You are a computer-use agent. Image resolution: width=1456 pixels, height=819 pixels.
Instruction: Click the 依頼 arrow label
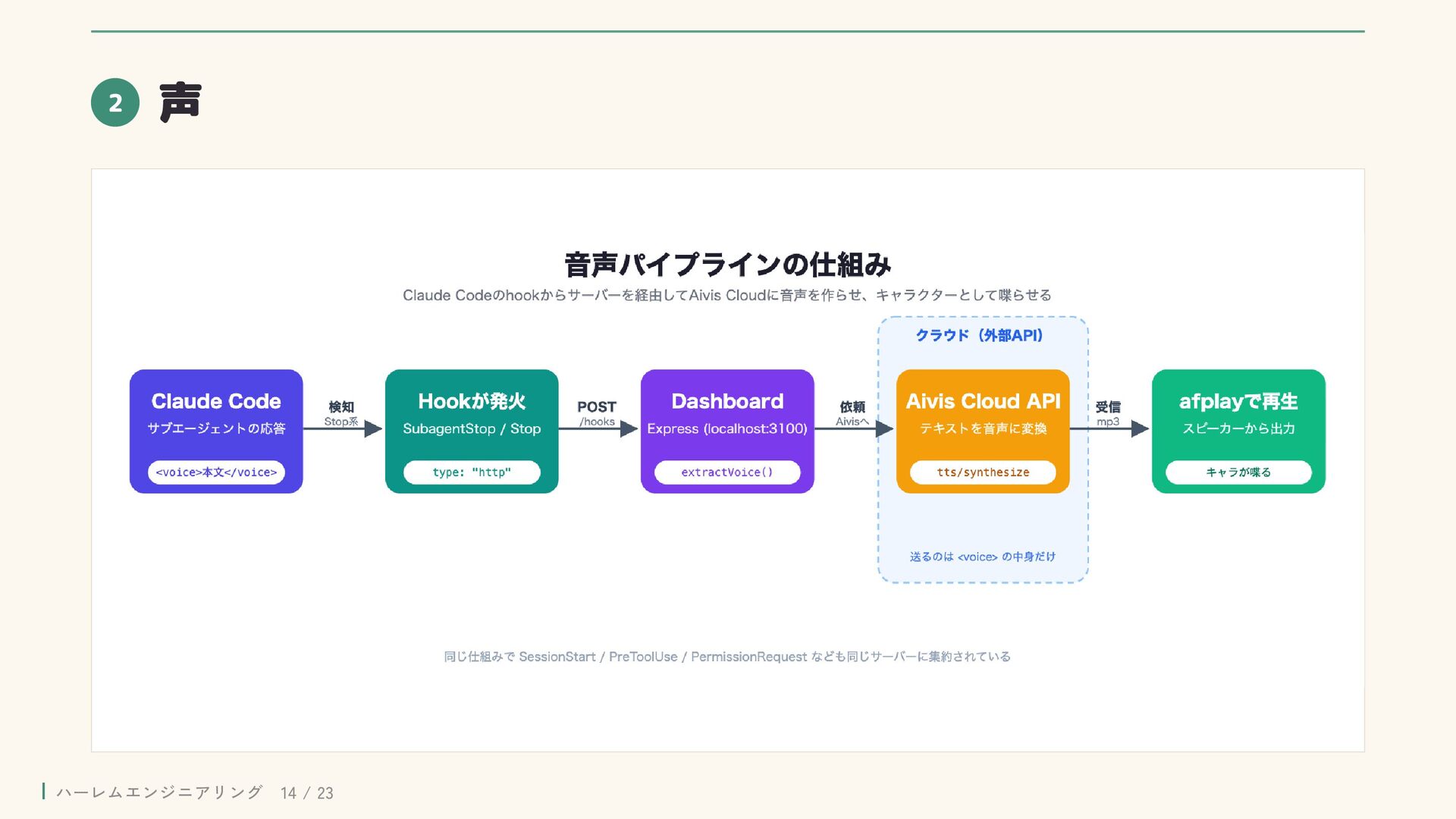click(852, 406)
